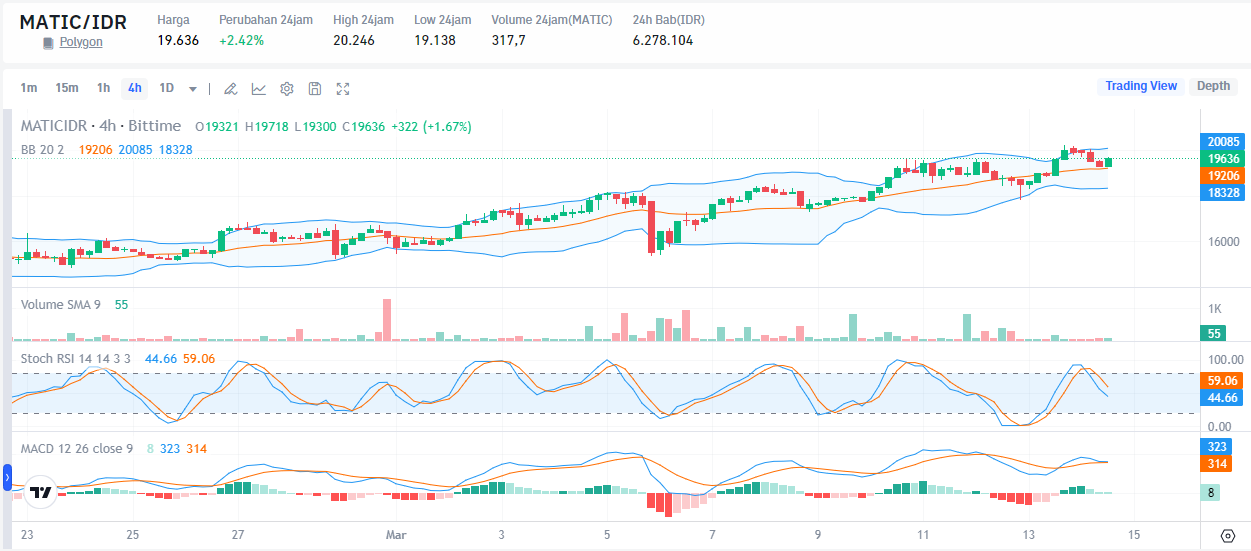
Task: Click the MATIC/IDR pair title
Action: 73,22
